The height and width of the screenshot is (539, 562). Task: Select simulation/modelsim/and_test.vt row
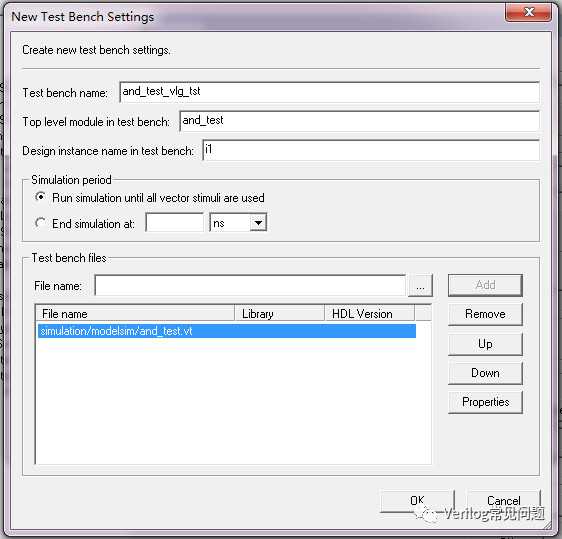pyautogui.click(x=227, y=331)
